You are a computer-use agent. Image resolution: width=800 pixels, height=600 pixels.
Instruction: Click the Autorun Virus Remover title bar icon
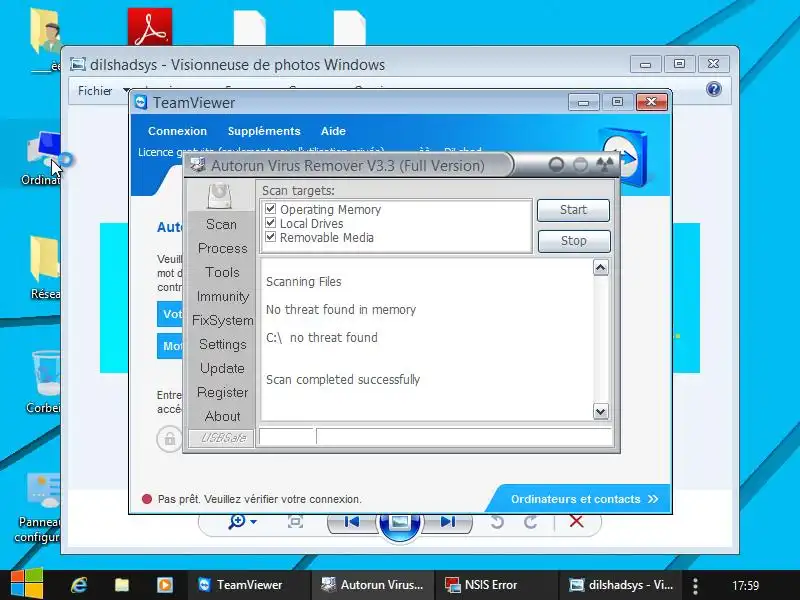pos(197,165)
